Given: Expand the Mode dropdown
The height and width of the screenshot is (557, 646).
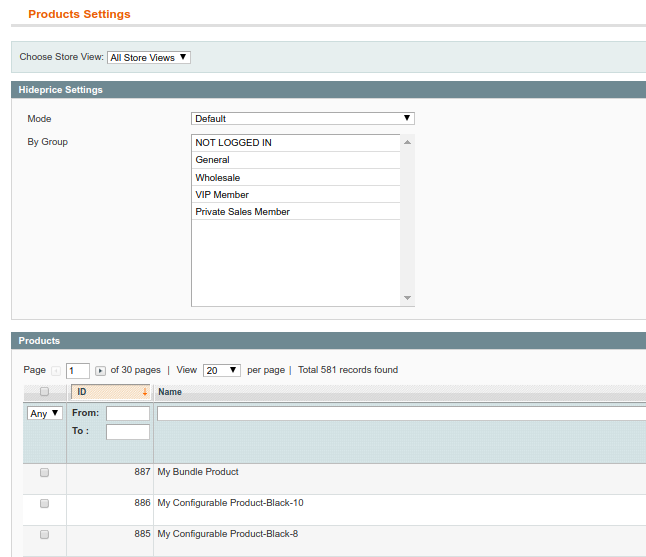Looking at the screenshot, I should click(302, 119).
